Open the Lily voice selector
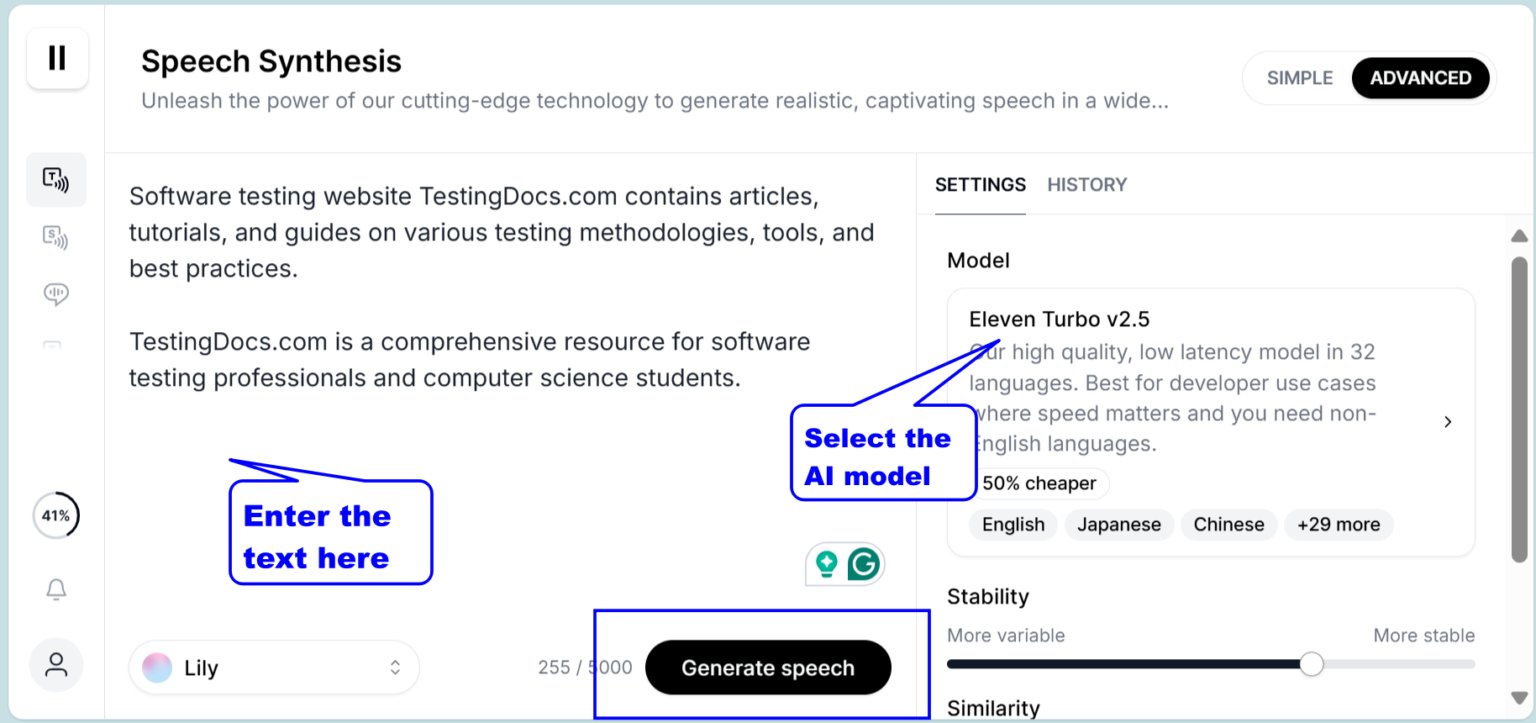The image size is (1536, 723). coord(273,667)
